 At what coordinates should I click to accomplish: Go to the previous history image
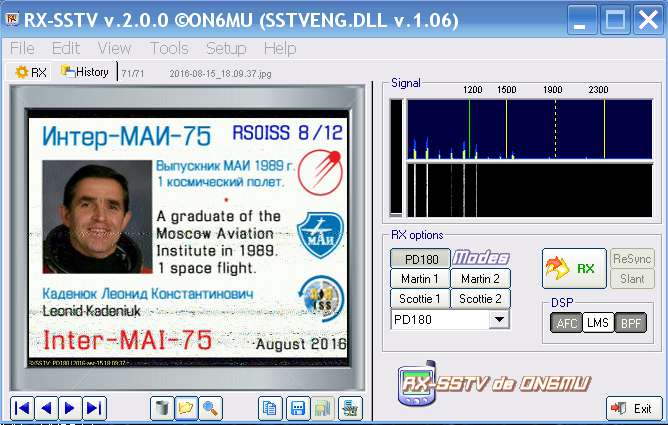tap(46, 408)
